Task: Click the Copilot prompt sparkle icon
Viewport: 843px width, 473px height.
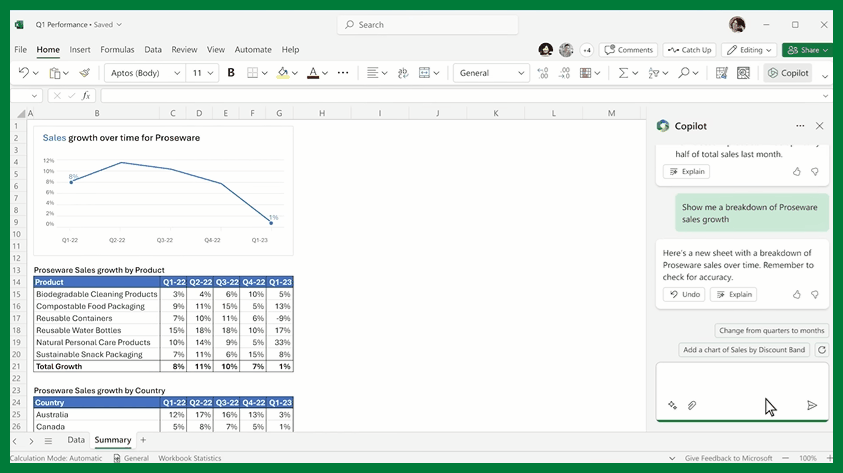Action: (x=672, y=405)
